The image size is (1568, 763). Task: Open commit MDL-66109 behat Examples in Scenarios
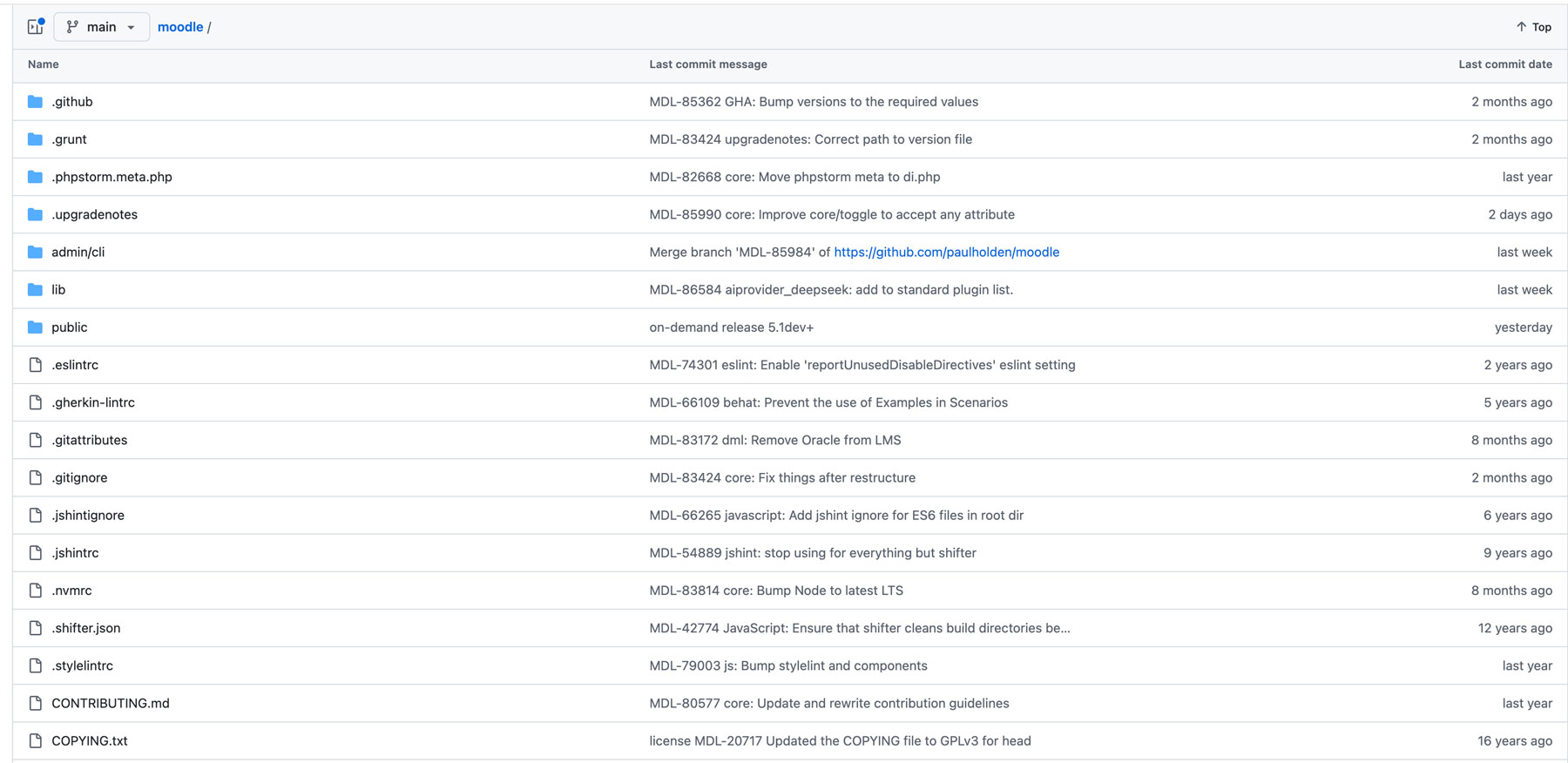coord(828,402)
